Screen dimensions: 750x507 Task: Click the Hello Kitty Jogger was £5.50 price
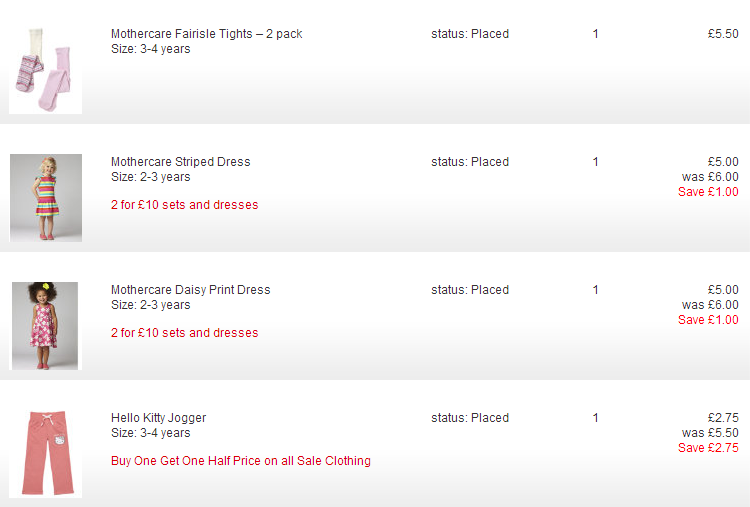tap(710, 433)
